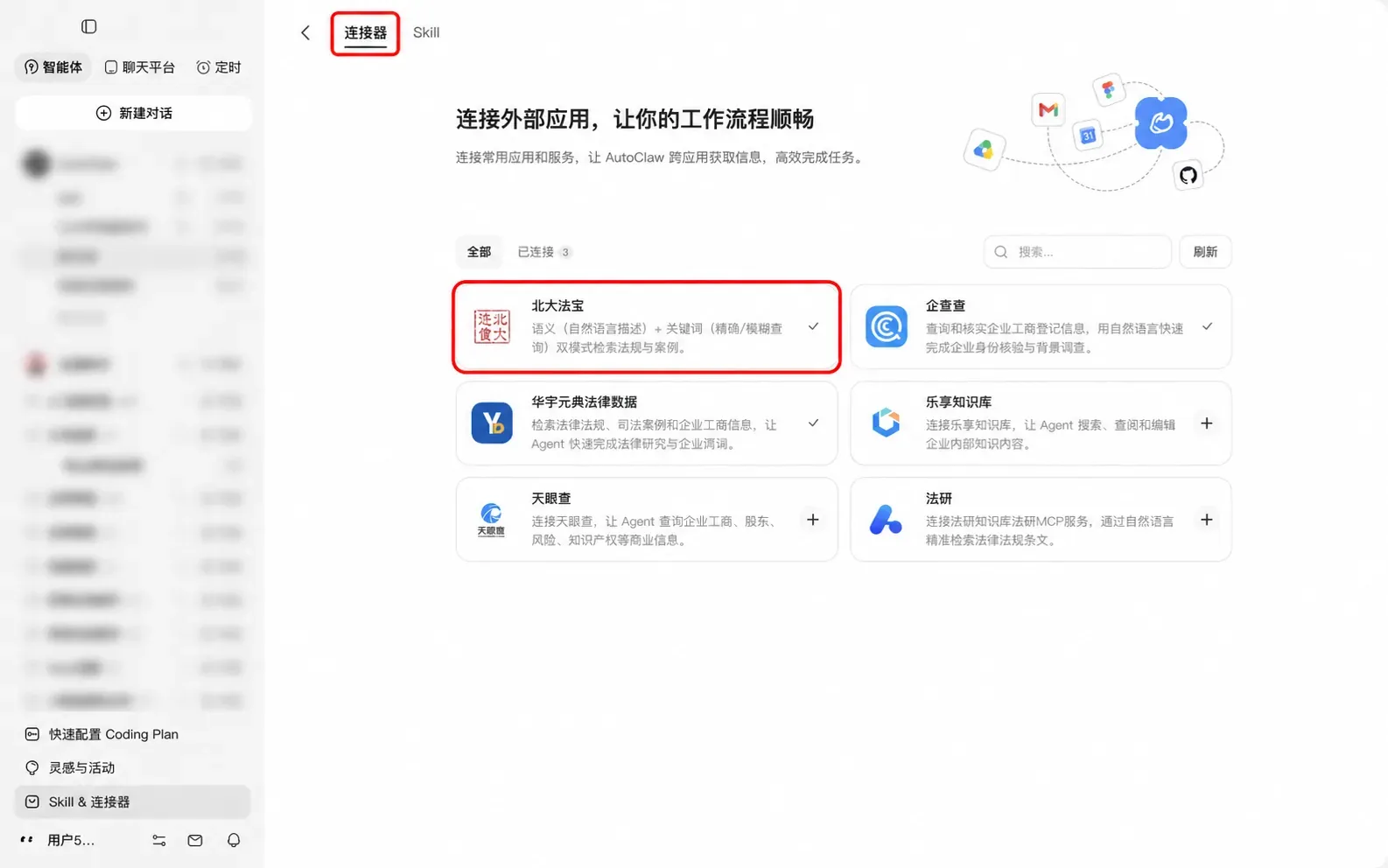Open the 北大法宝 logo icon
This screenshot has width=1388, height=868.
[492, 326]
